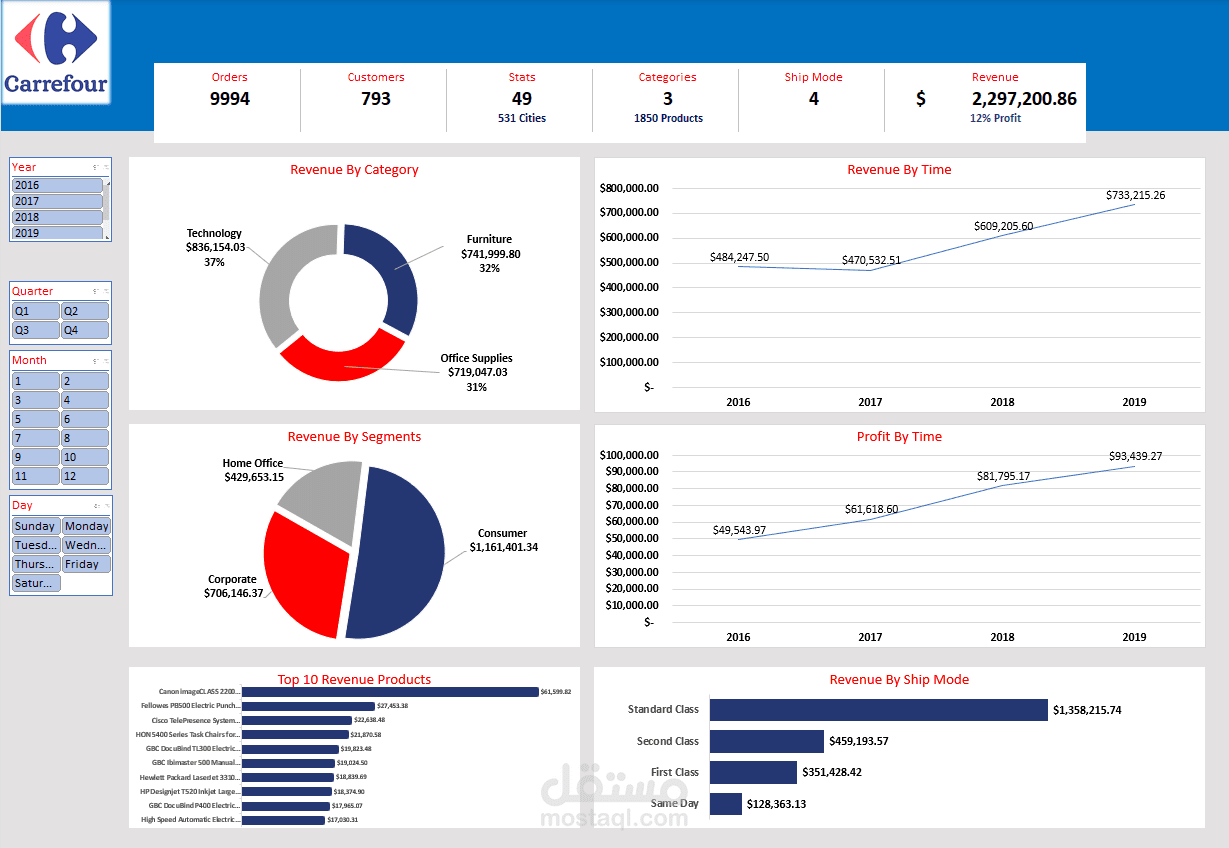1229x848 pixels.
Task: Enable multi-select on the Year slicer
Action: click(x=95, y=167)
